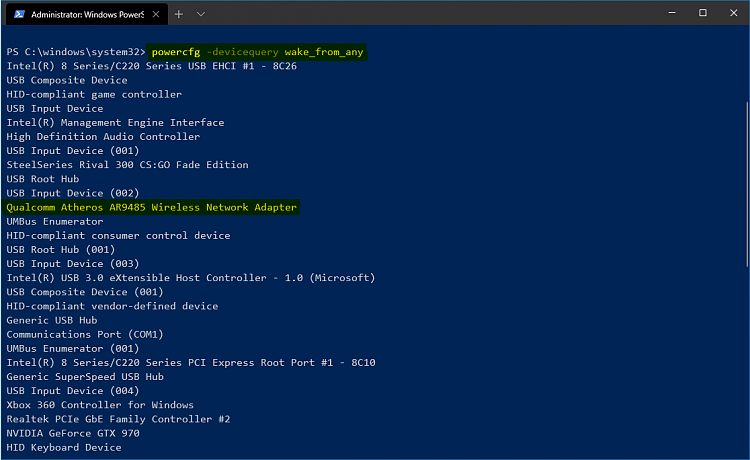Click the PowerShell icon on the tab
Viewport: 750px width, 460px height.
(19, 14)
